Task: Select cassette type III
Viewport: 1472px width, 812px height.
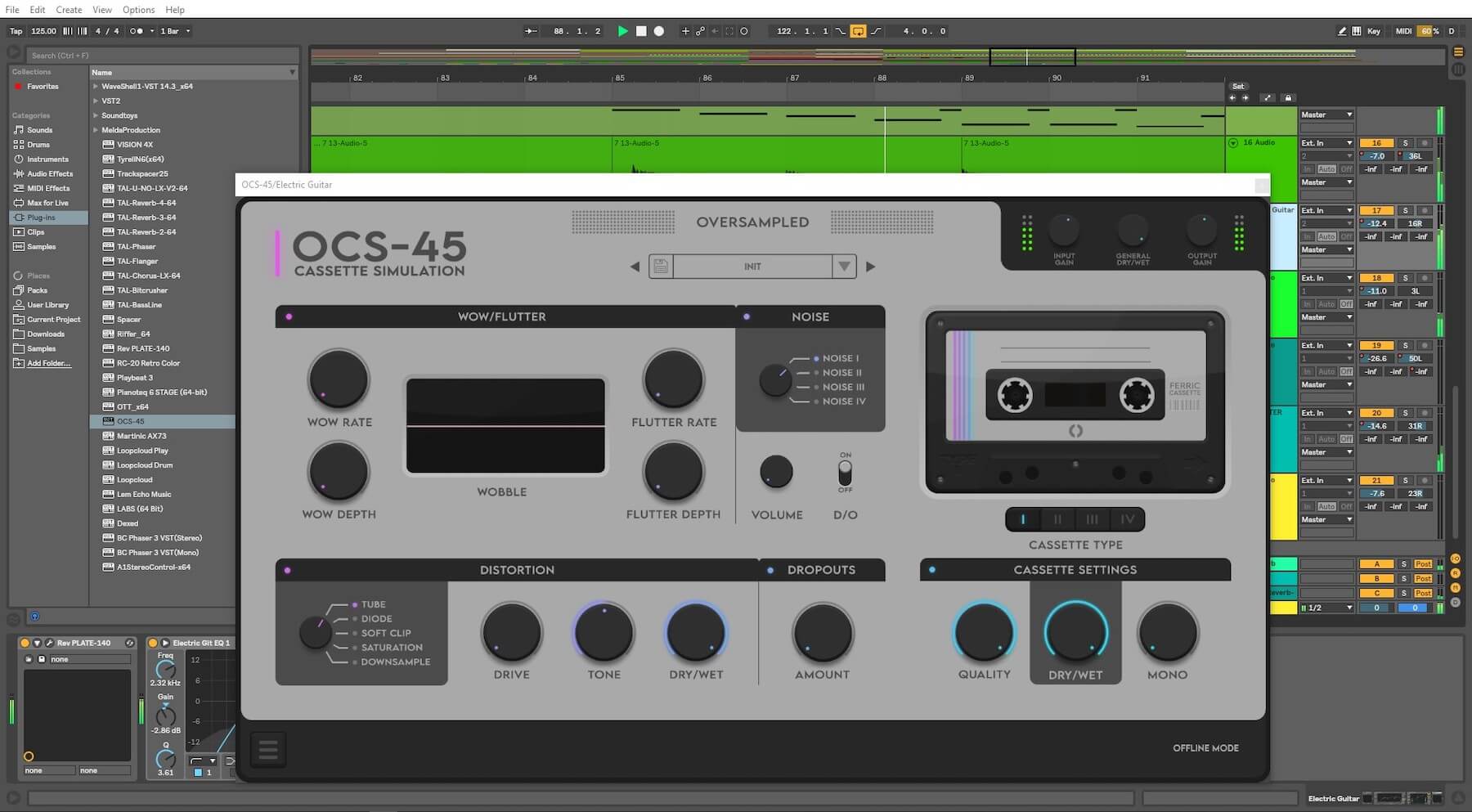Action: pos(1093,519)
